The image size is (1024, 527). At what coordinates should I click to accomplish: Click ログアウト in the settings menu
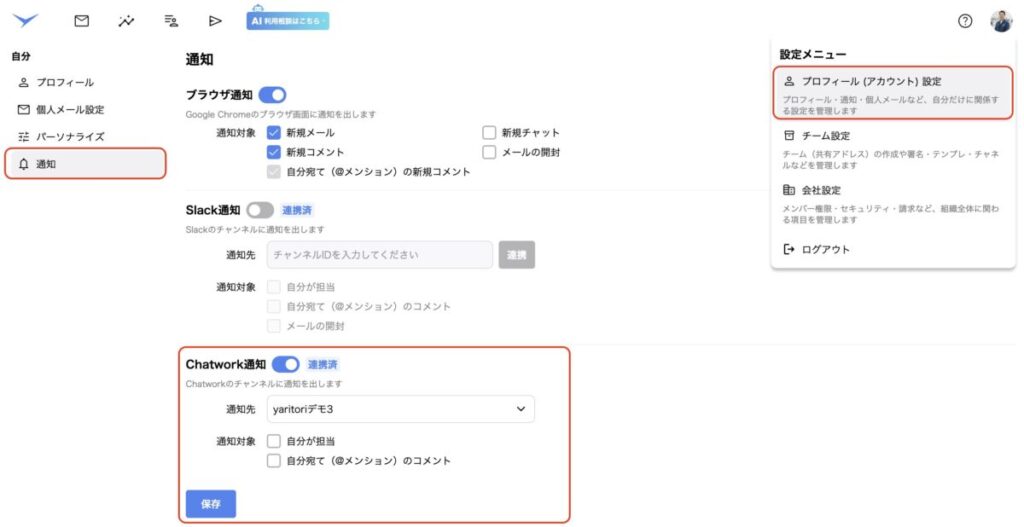pyautogui.click(x=825, y=249)
